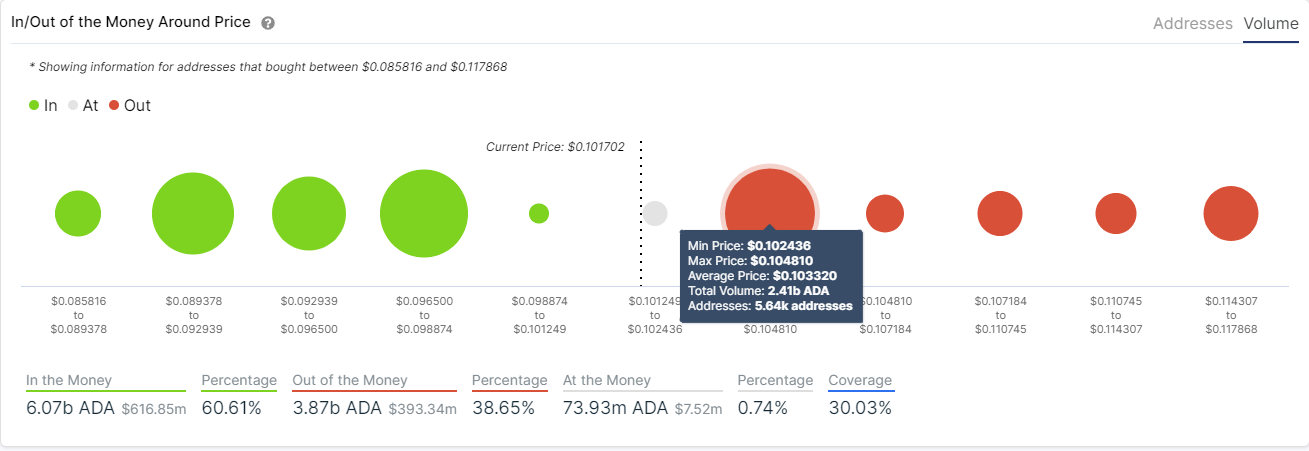Click the red bubble for $0.114307 to $0.117868
1309x451 pixels.
pyautogui.click(x=1231, y=213)
